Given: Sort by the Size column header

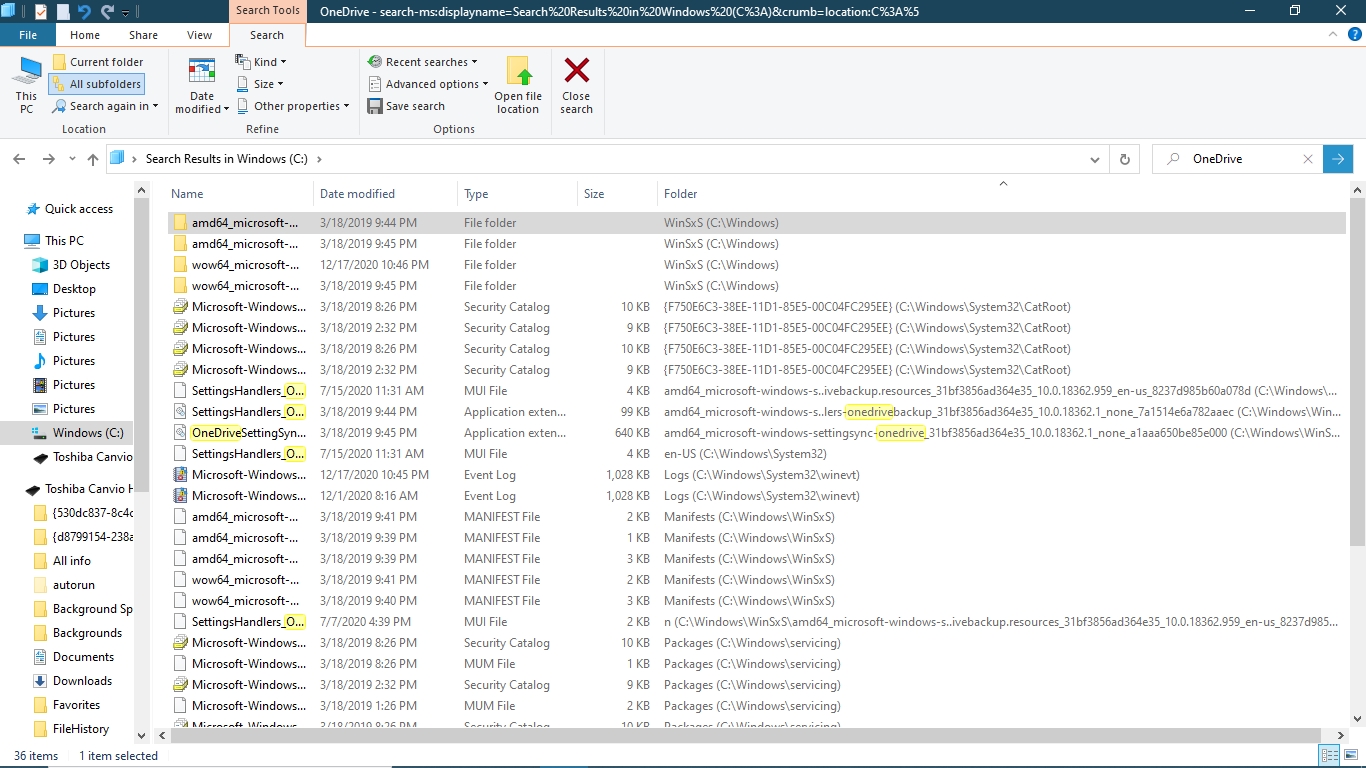Looking at the screenshot, I should pyautogui.click(x=618, y=194).
